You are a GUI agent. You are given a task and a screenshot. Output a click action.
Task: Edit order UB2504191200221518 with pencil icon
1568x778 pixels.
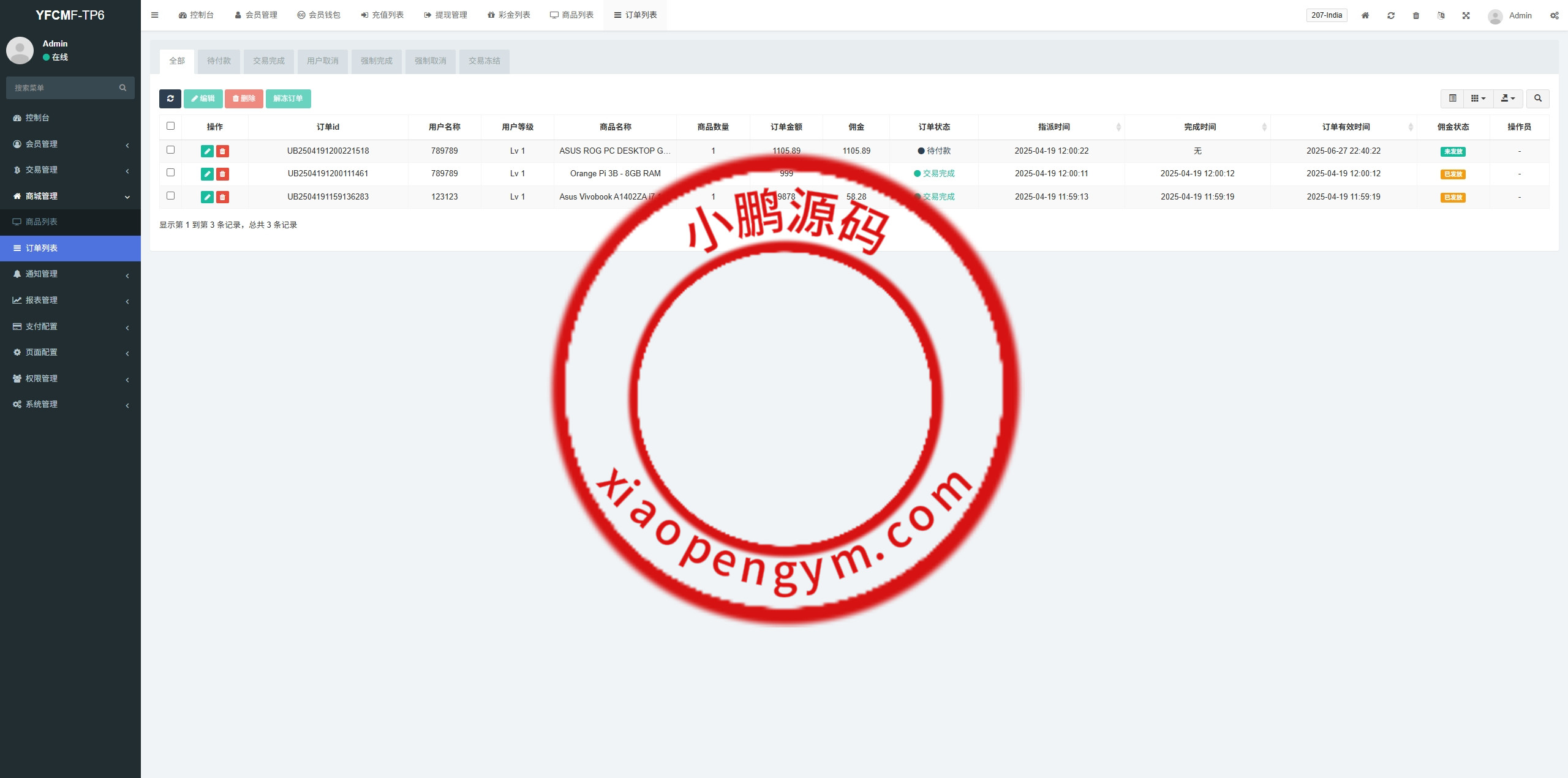207,151
